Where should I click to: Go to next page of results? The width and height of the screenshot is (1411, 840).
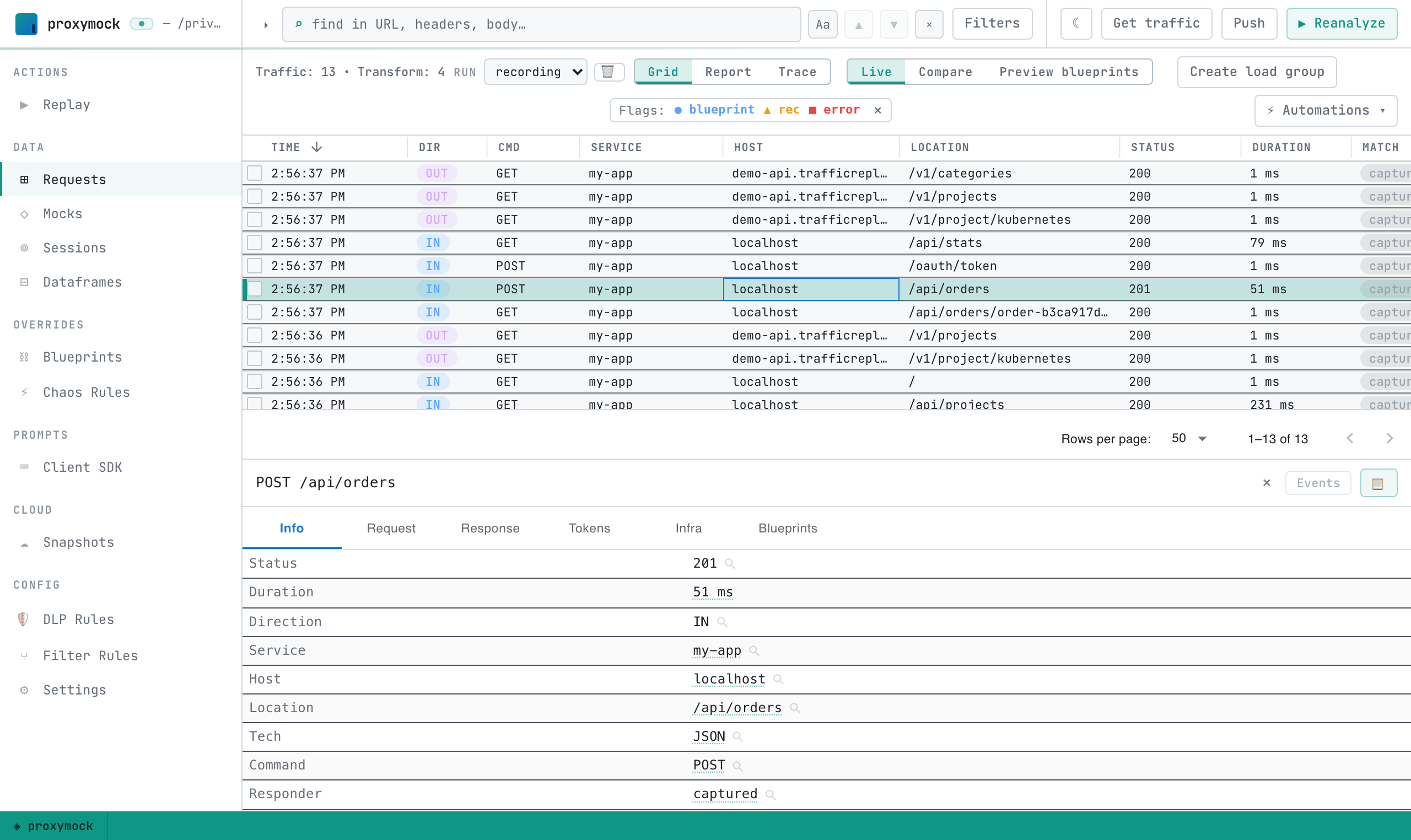tap(1390, 439)
